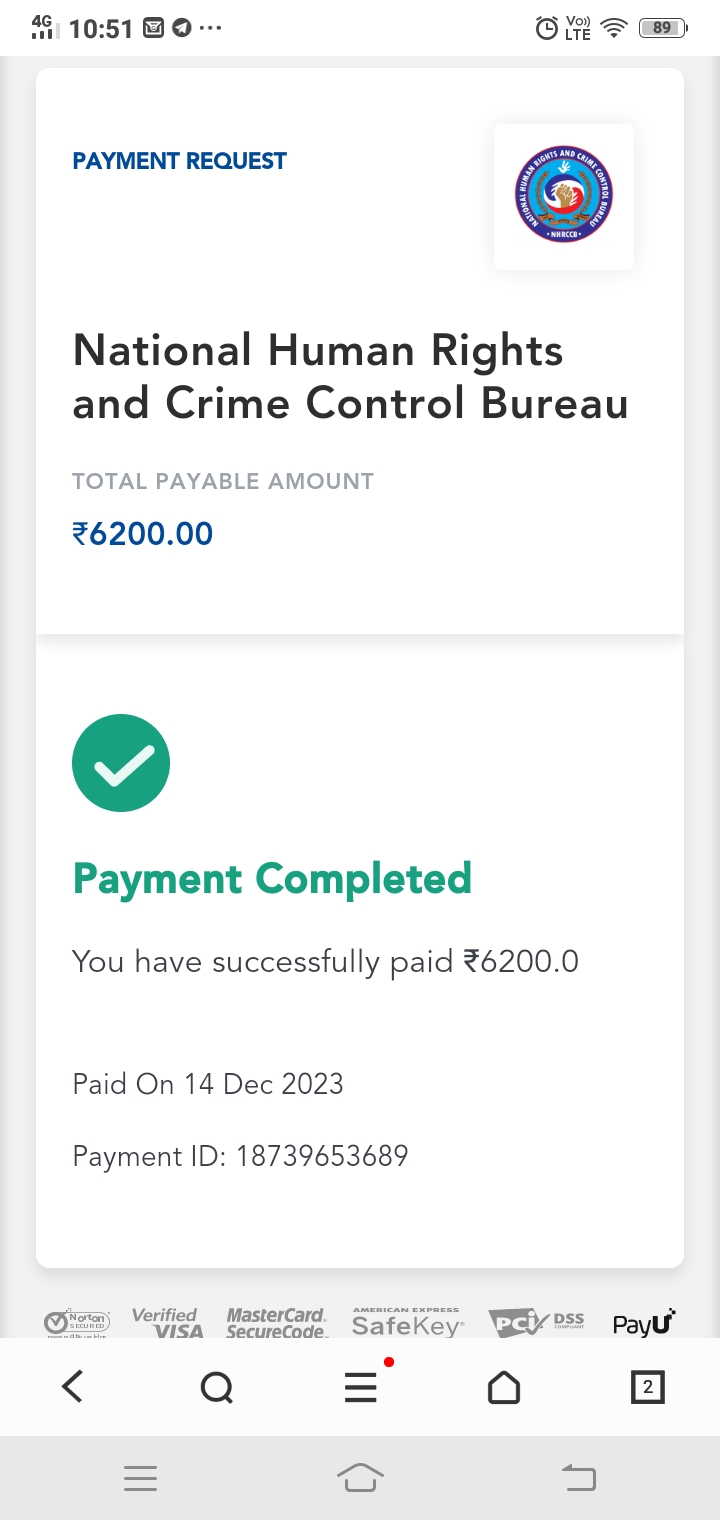
Task: Tap the green payment completed checkmark
Action: tap(121, 763)
